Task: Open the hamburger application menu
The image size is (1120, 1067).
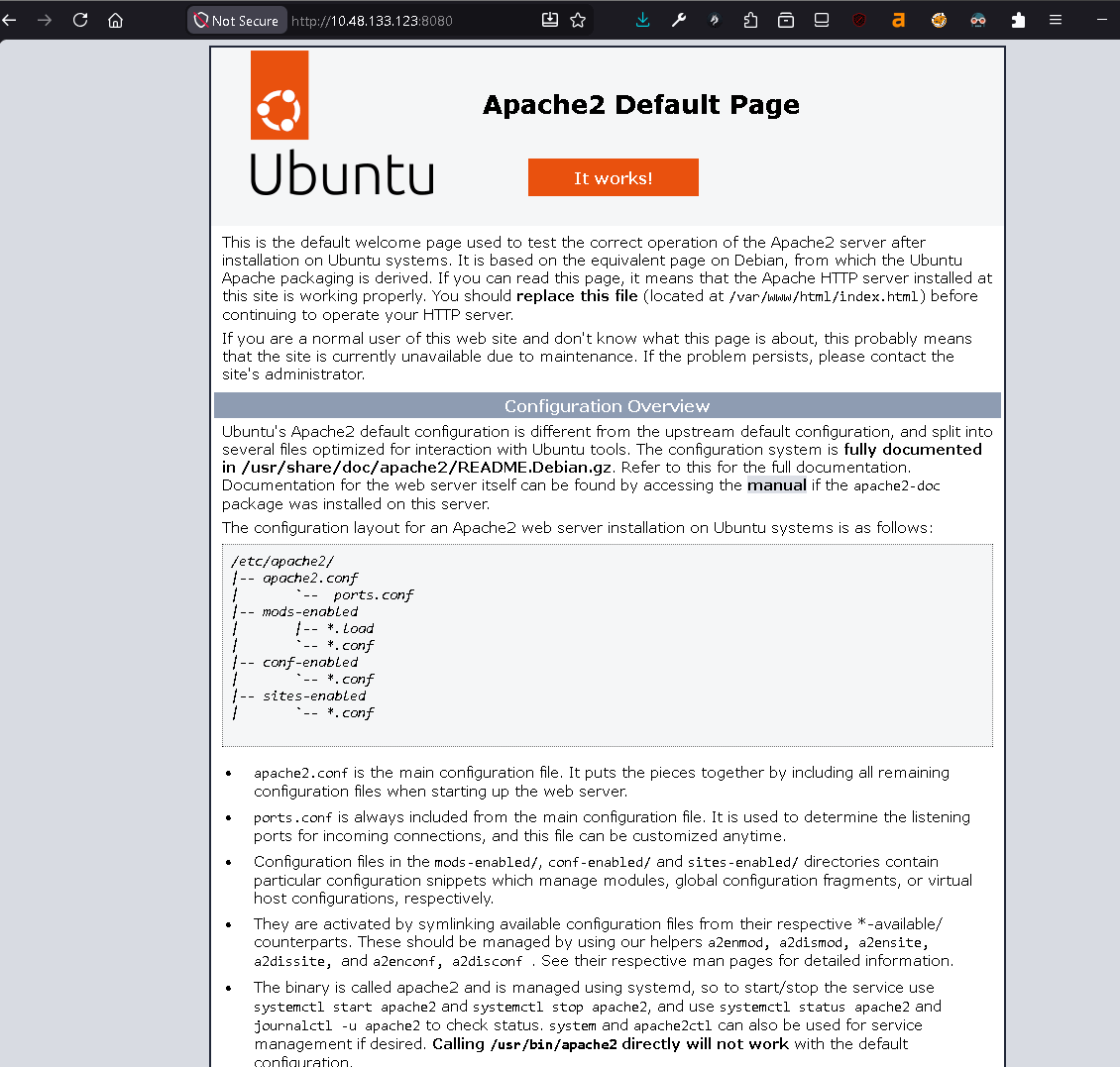Action: (x=1055, y=20)
